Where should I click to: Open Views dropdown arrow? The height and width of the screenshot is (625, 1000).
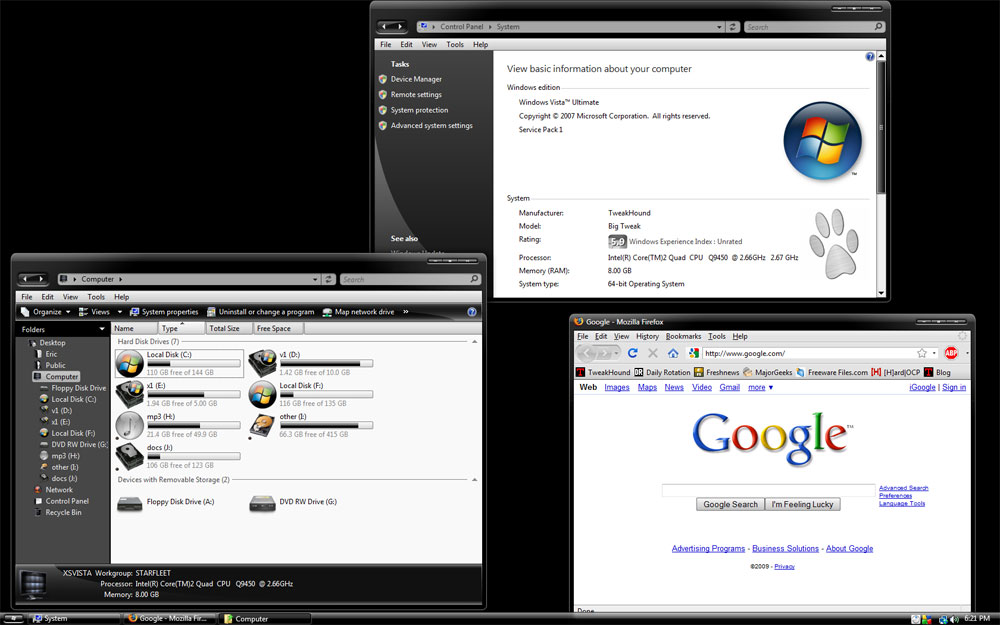[x=119, y=312]
